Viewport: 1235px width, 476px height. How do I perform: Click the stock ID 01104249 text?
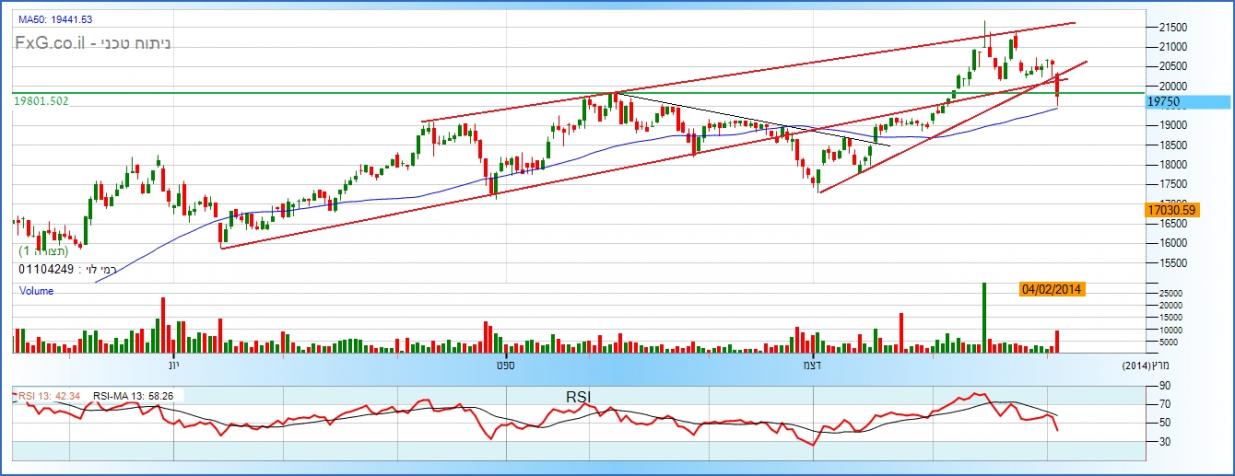pos(48,270)
